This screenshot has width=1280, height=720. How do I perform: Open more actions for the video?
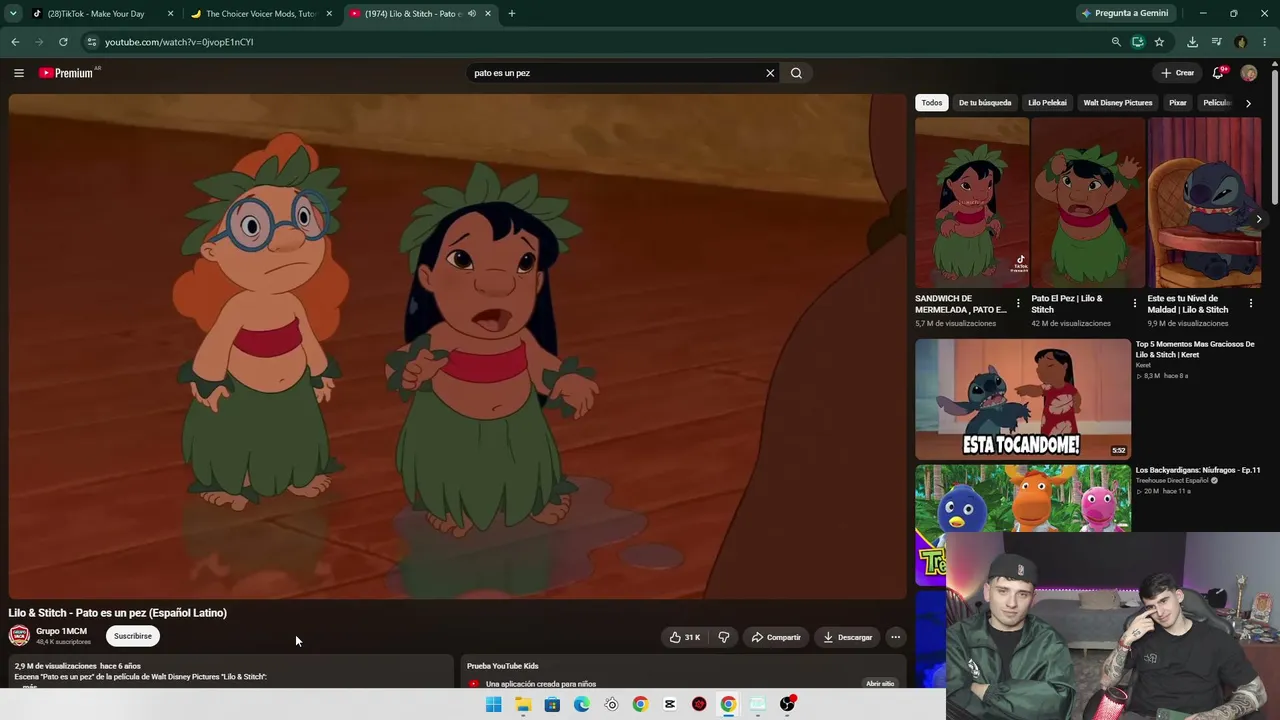point(895,637)
